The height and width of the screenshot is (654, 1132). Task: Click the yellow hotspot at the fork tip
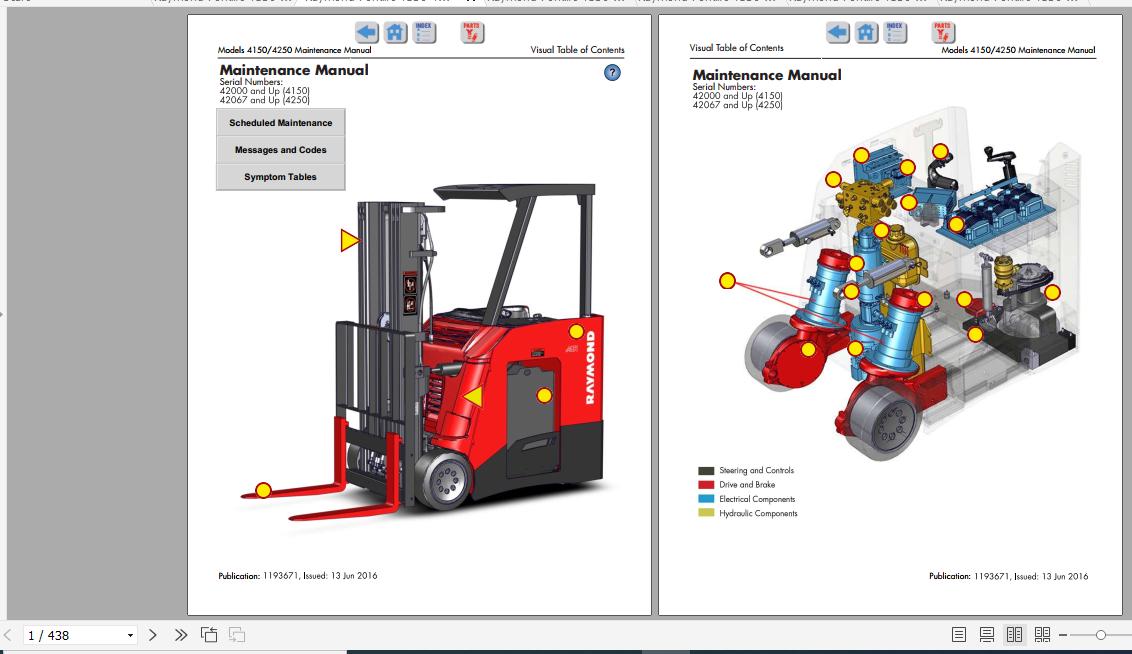[x=264, y=491]
